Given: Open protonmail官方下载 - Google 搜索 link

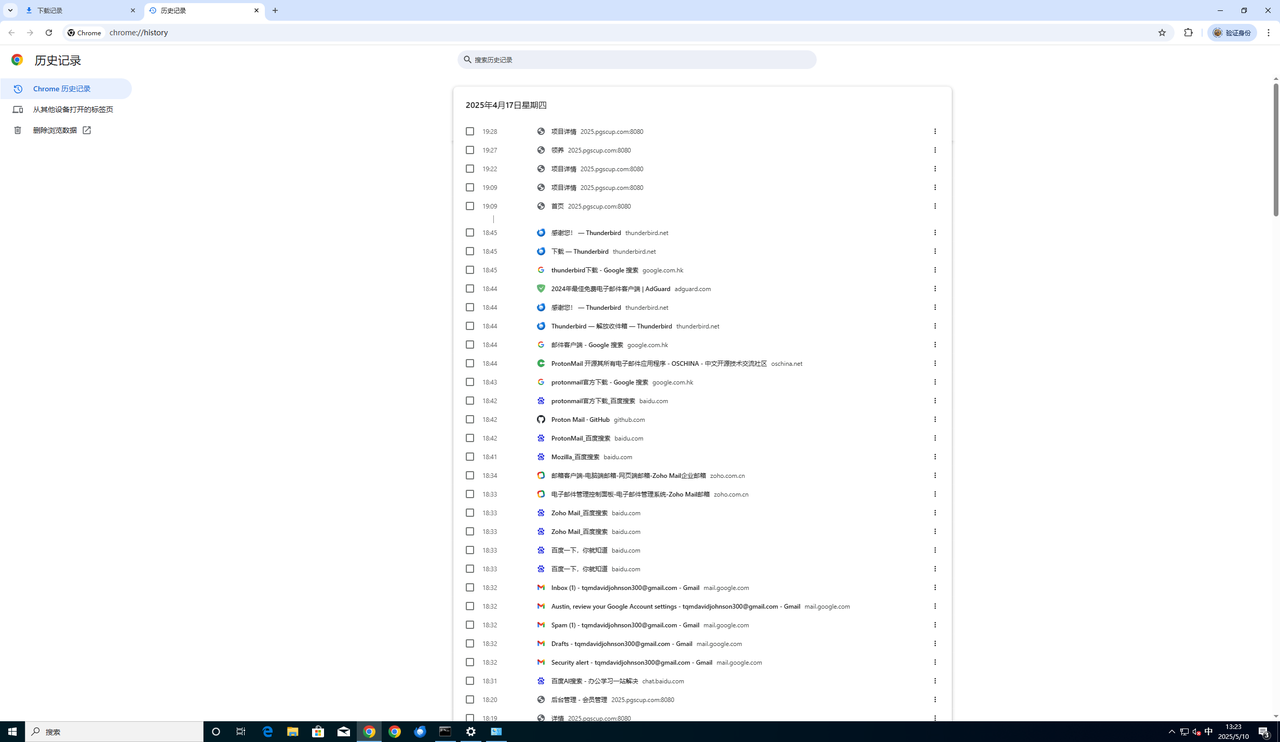Looking at the screenshot, I should point(599,382).
